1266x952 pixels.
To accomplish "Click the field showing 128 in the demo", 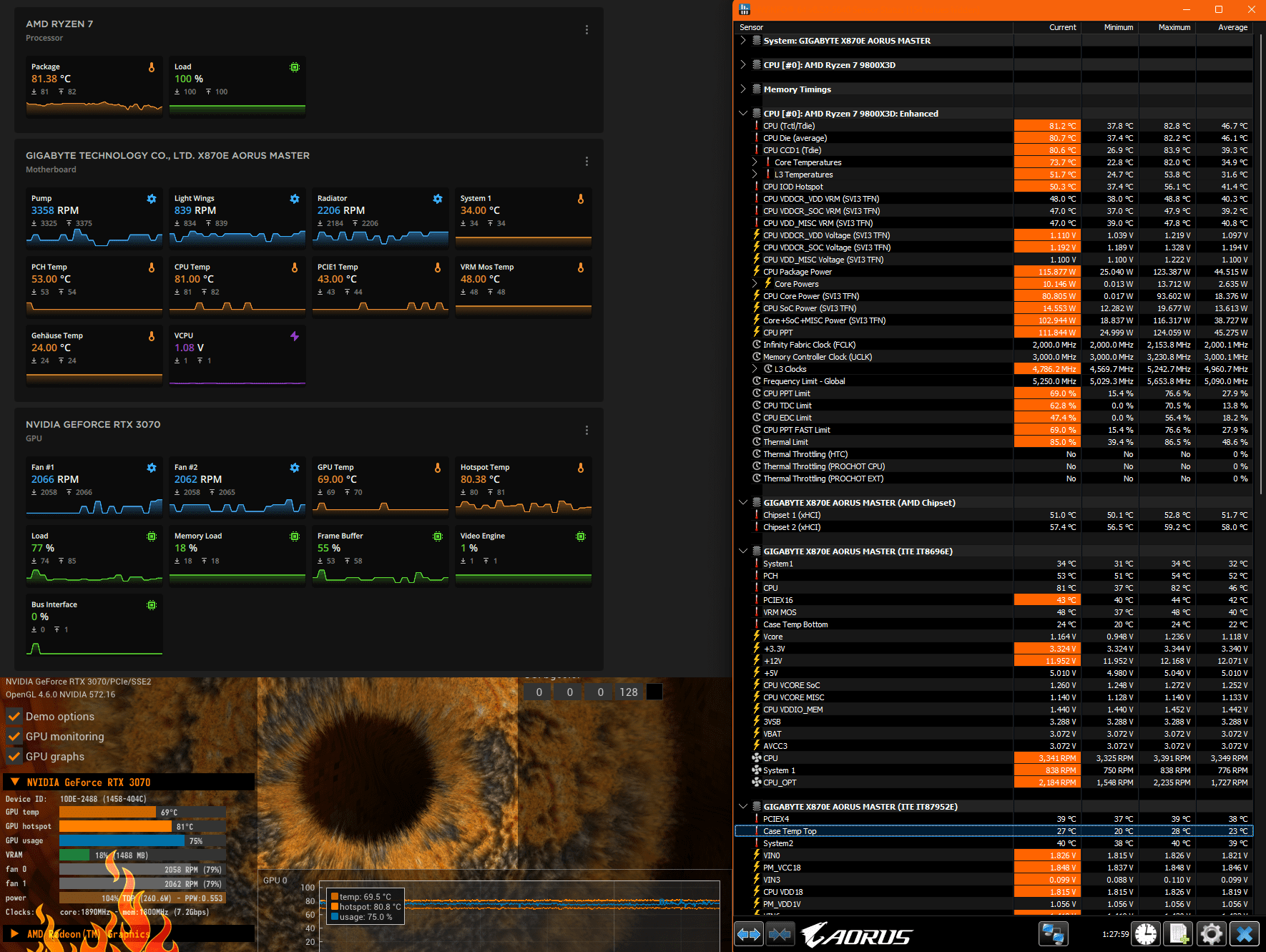I will (x=629, y=692).
